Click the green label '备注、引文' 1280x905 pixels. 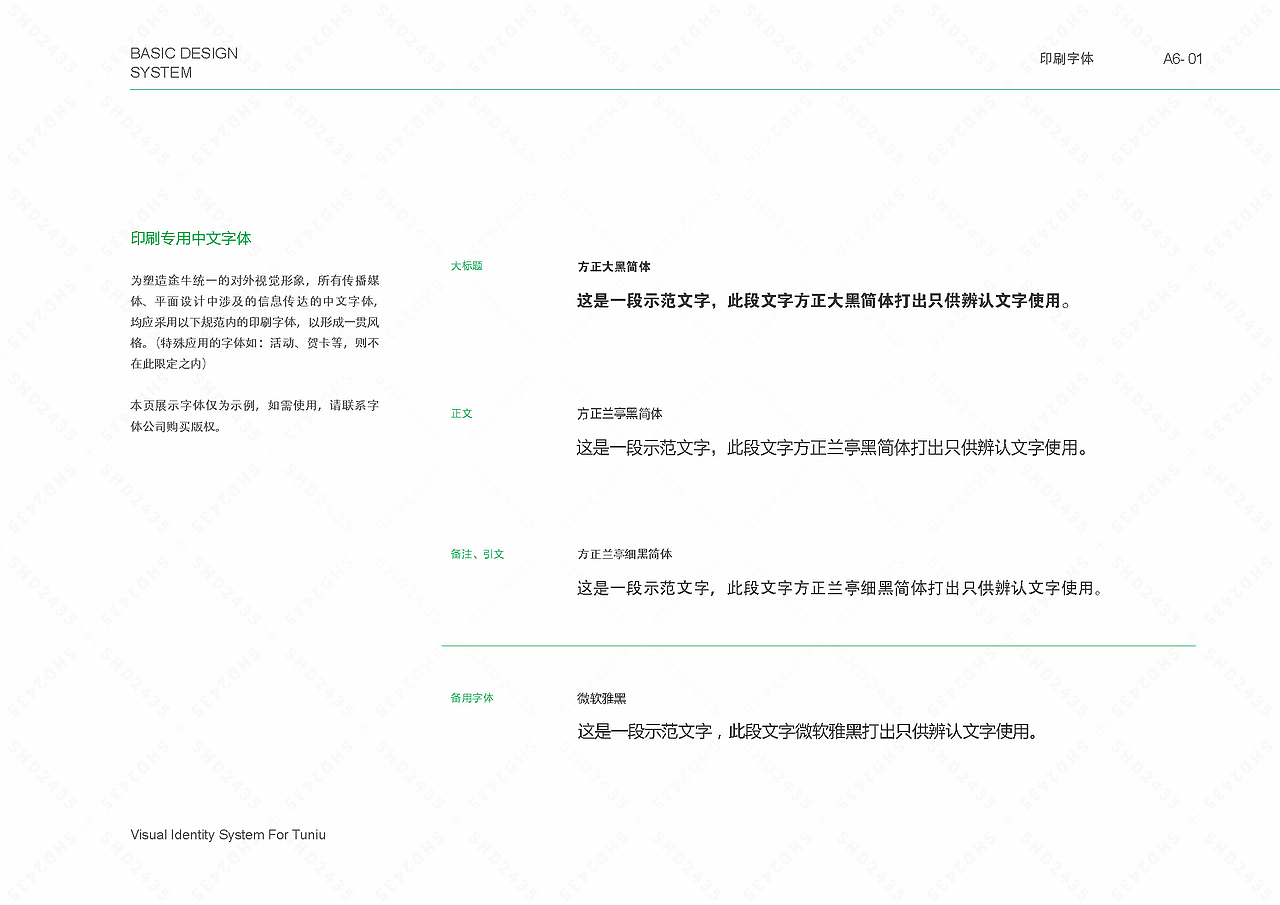pos(477,554)
